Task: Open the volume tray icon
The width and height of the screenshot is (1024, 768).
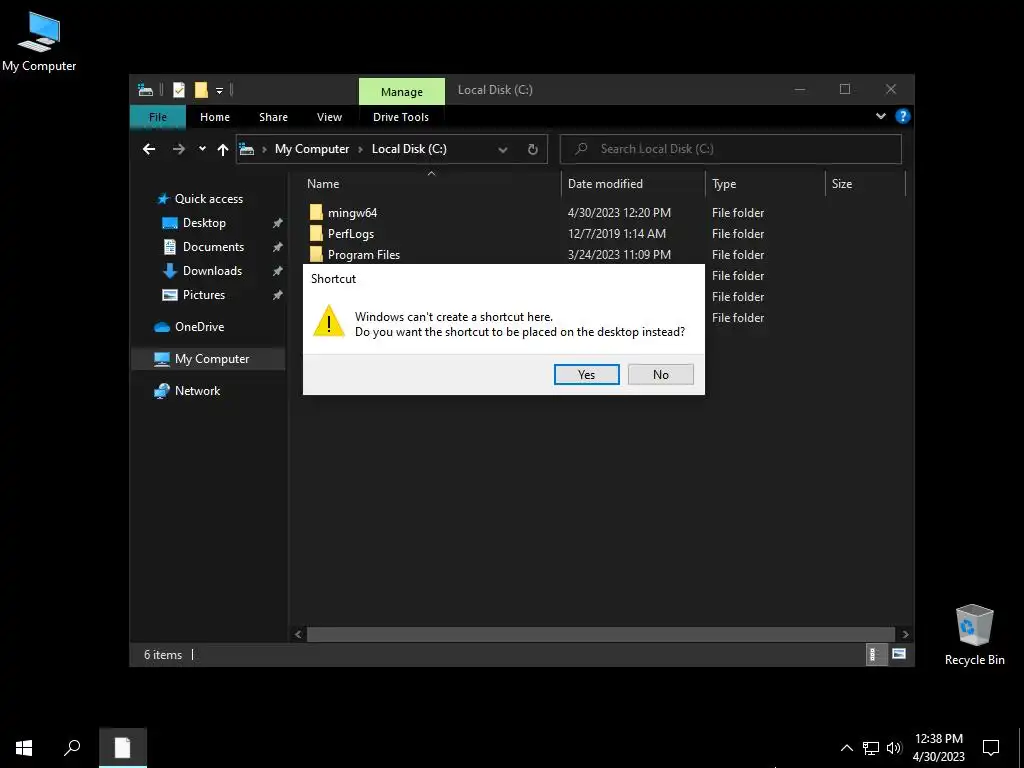Action: [x=894, y=748]
